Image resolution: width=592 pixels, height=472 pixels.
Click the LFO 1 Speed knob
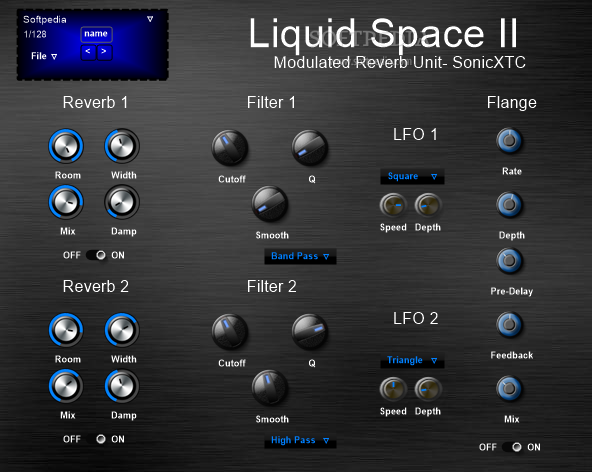point(393,205)
